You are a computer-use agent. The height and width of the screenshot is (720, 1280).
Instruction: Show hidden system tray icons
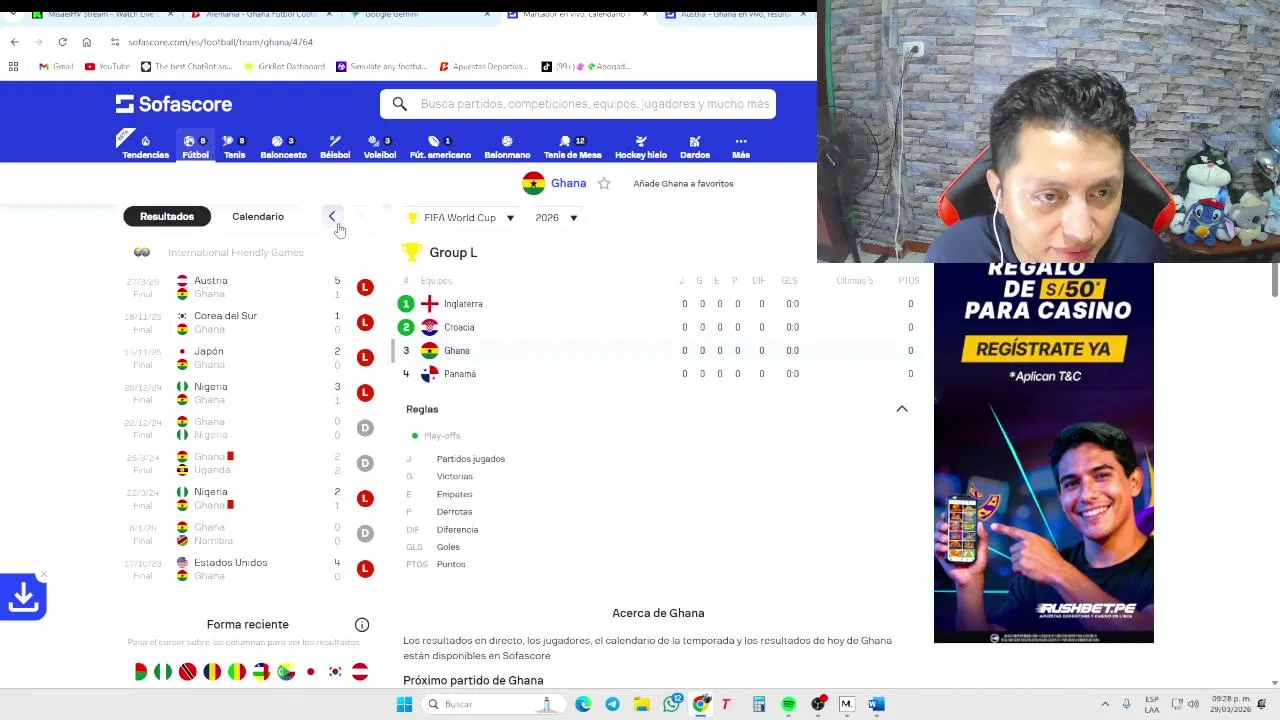pos(1105,704)
